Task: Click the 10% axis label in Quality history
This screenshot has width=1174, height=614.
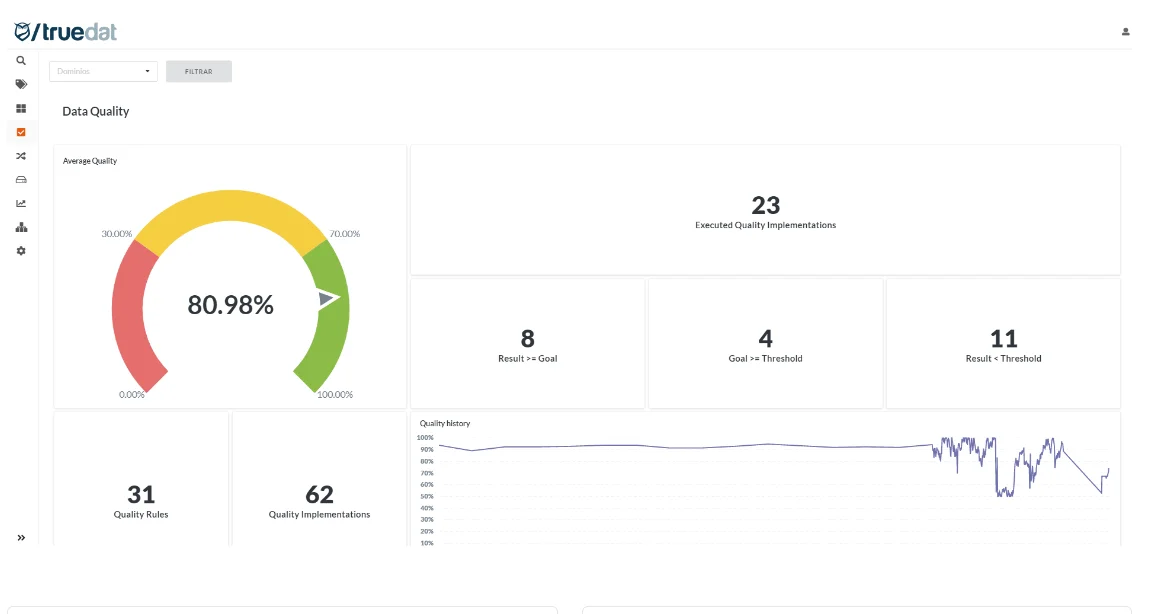Action: (x=427, y=543)
